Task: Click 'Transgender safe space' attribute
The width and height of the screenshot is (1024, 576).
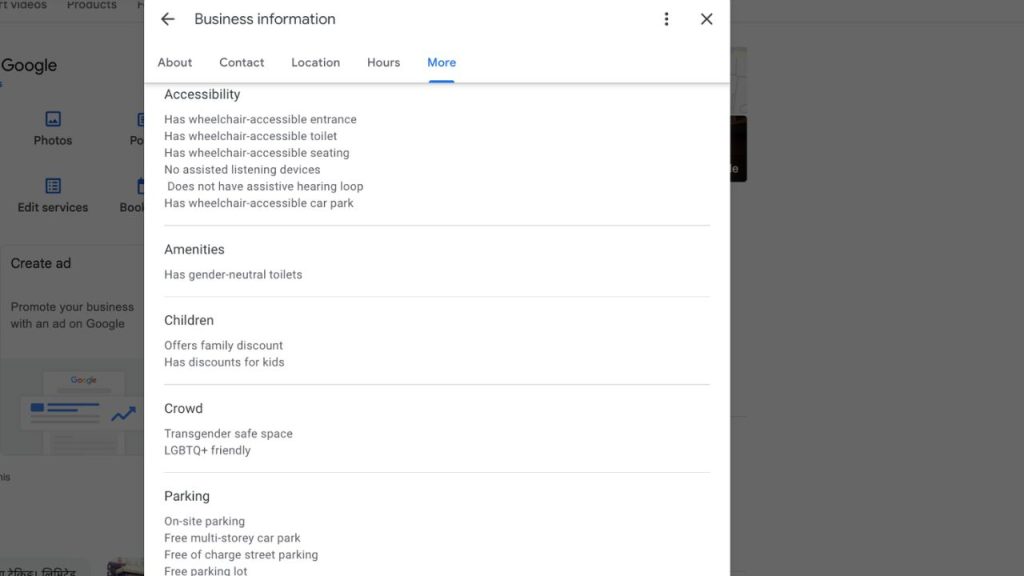Action: (x=228, y=434)
